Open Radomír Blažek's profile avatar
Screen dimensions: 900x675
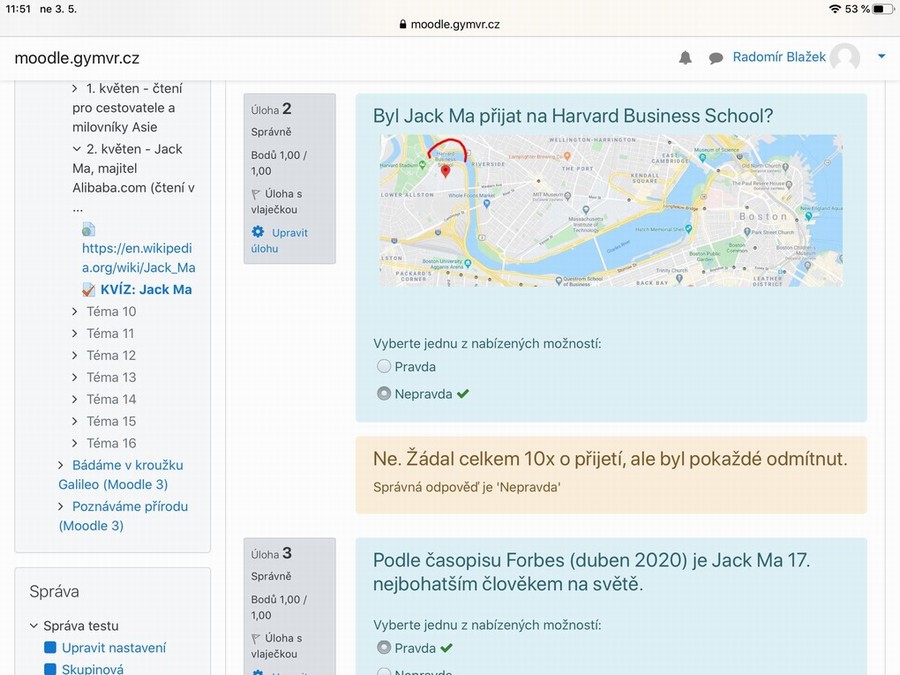click(x=845, y=57)
